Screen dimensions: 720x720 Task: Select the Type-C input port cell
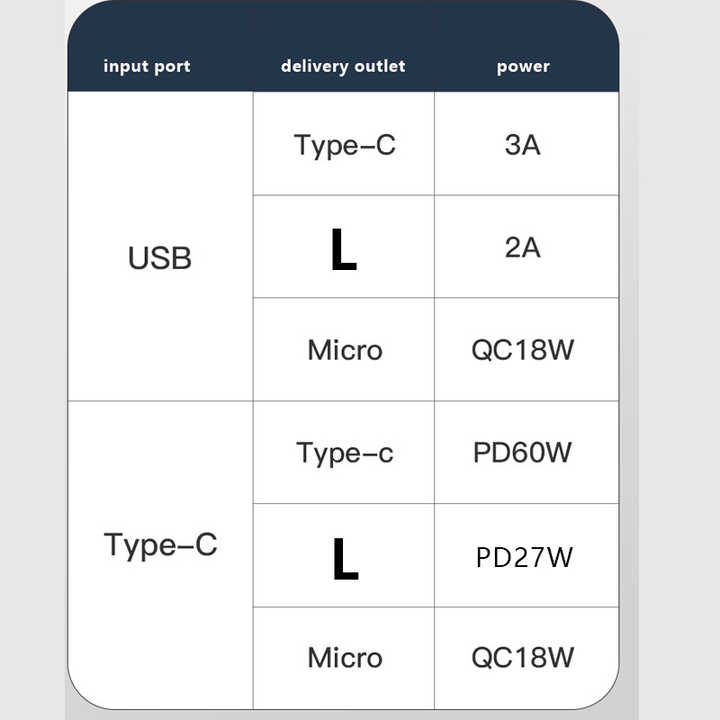[160, 555]
